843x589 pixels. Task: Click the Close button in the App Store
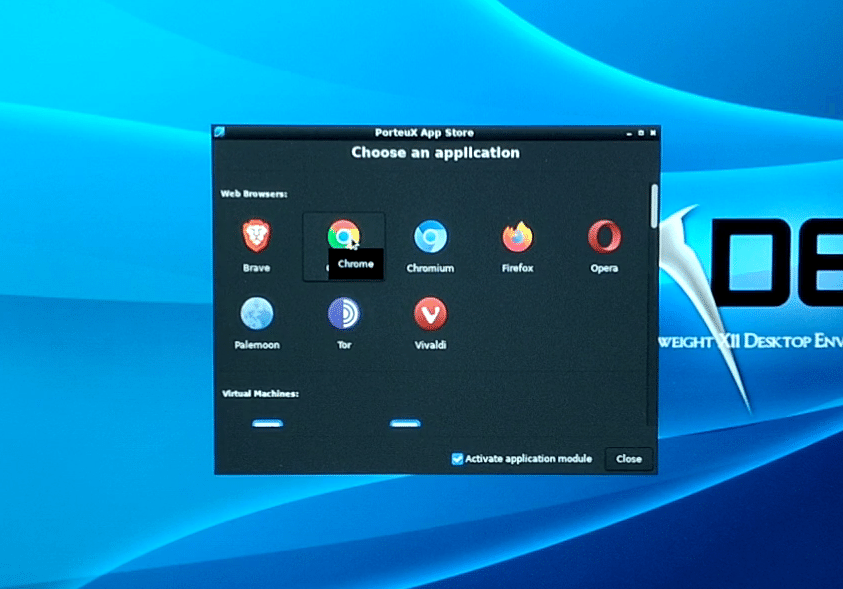click(x=628, y=459)
